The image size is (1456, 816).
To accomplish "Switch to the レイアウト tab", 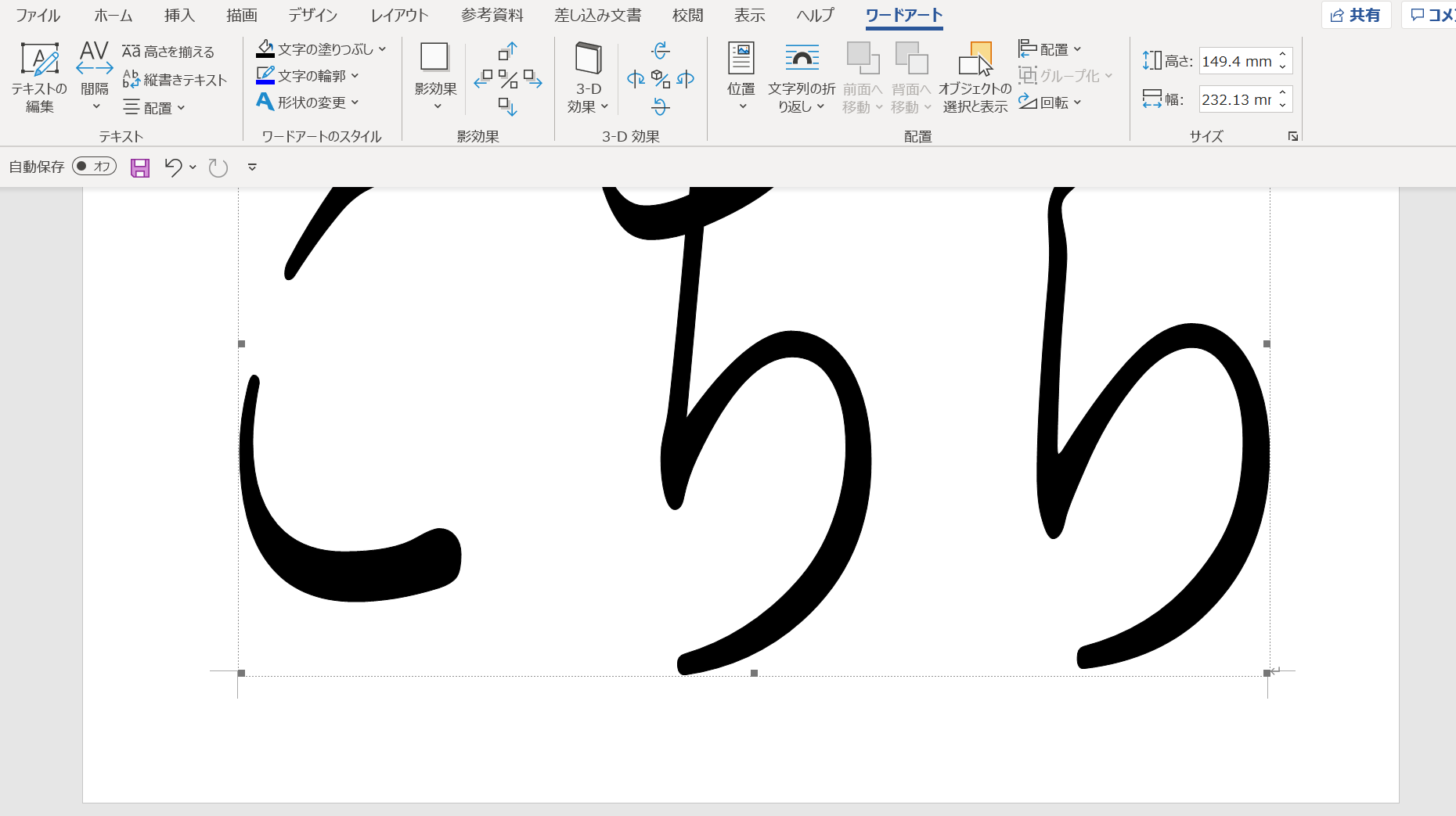I will pos(399,15).
